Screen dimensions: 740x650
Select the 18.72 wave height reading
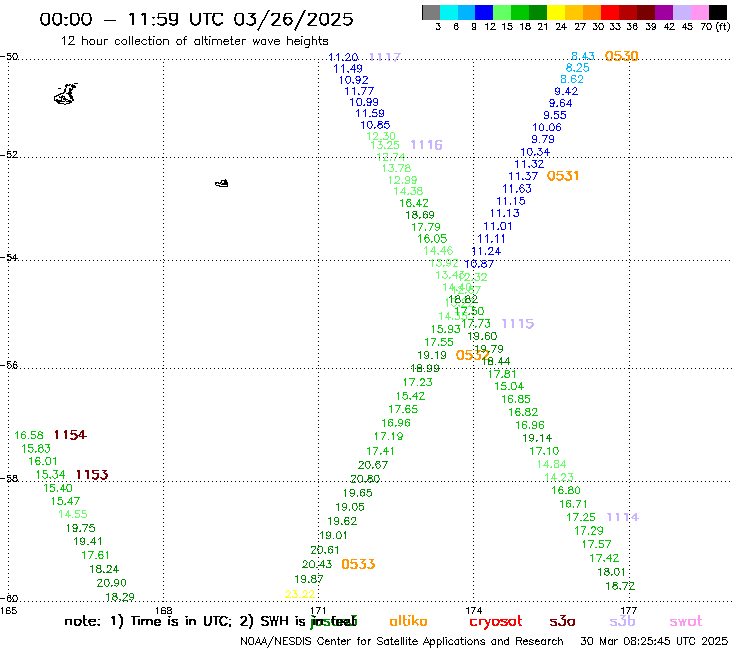[x=620, y=586]
